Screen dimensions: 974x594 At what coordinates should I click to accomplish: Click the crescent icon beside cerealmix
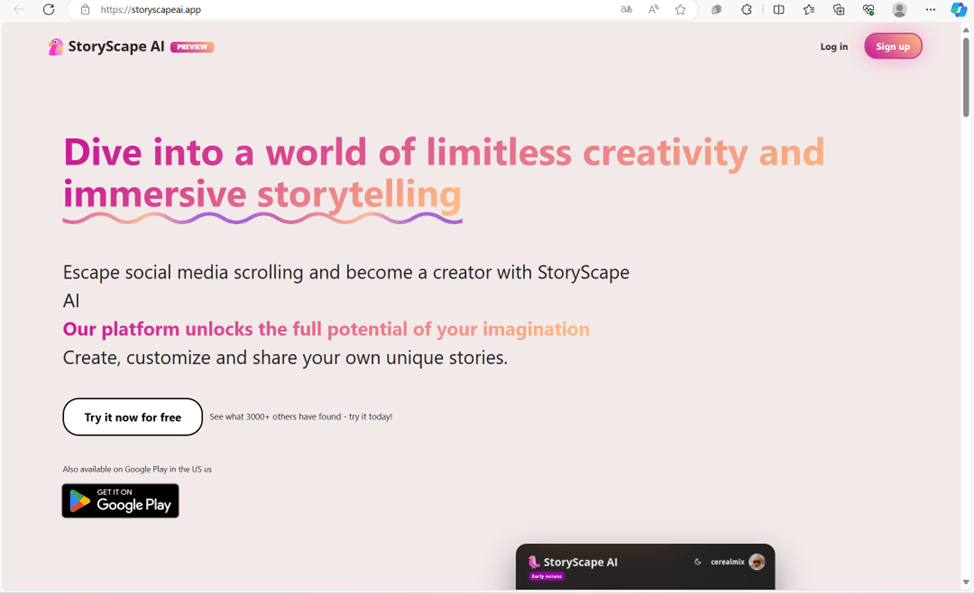click(698, 562)
